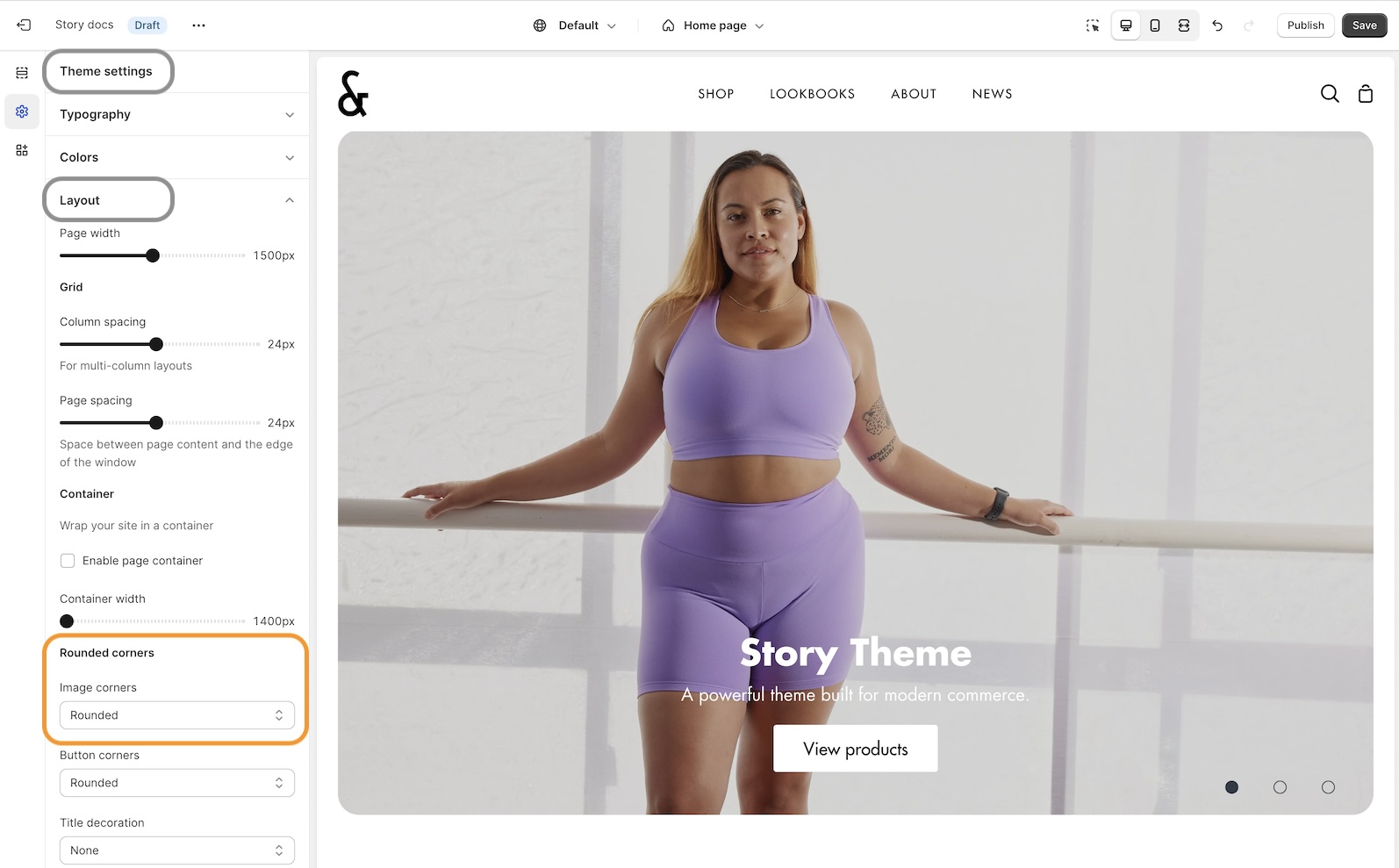1399x868 pixels.
Task: Toggle the inspector selection icon
Action: coord(1093,25)
